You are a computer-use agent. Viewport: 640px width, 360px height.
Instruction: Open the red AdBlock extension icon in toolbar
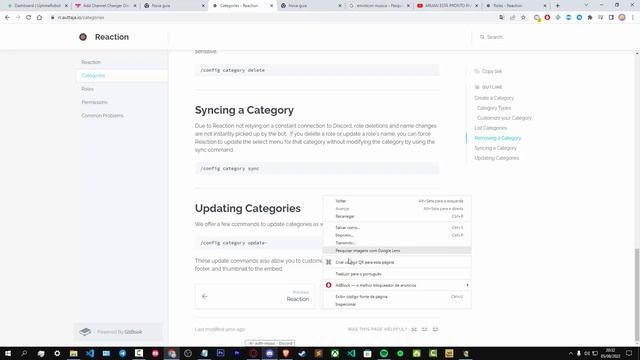547,18
